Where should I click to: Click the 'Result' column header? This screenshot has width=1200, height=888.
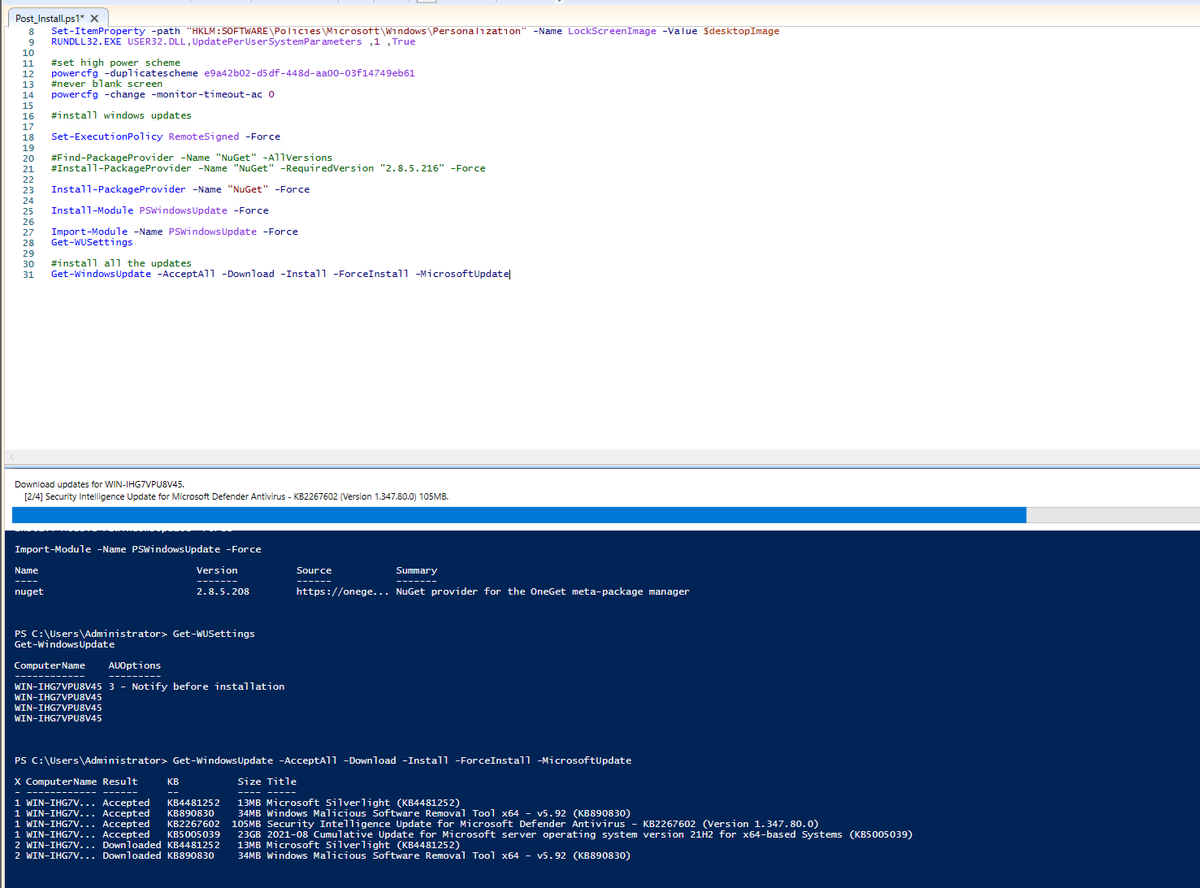120,781
